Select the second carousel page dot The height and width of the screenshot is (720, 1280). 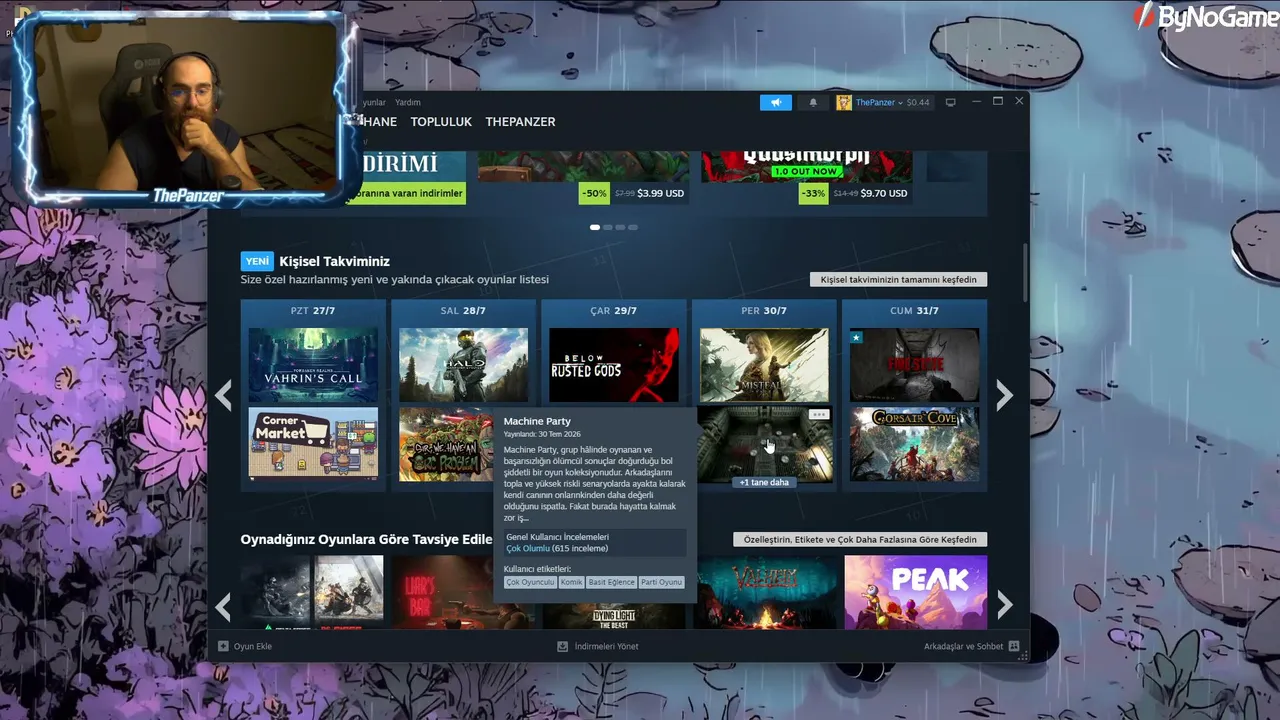607,227
